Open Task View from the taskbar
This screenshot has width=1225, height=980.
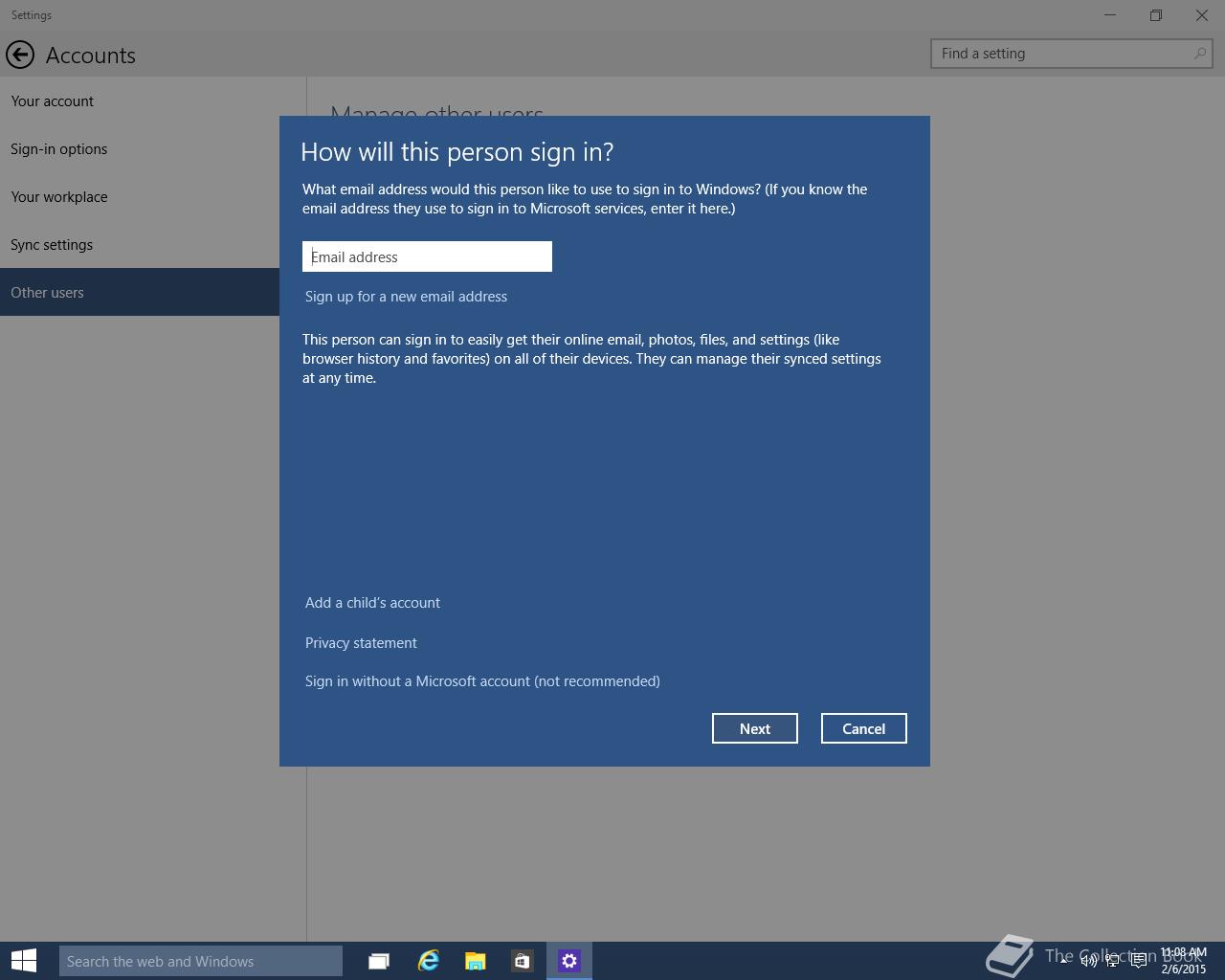pos(379,961)
